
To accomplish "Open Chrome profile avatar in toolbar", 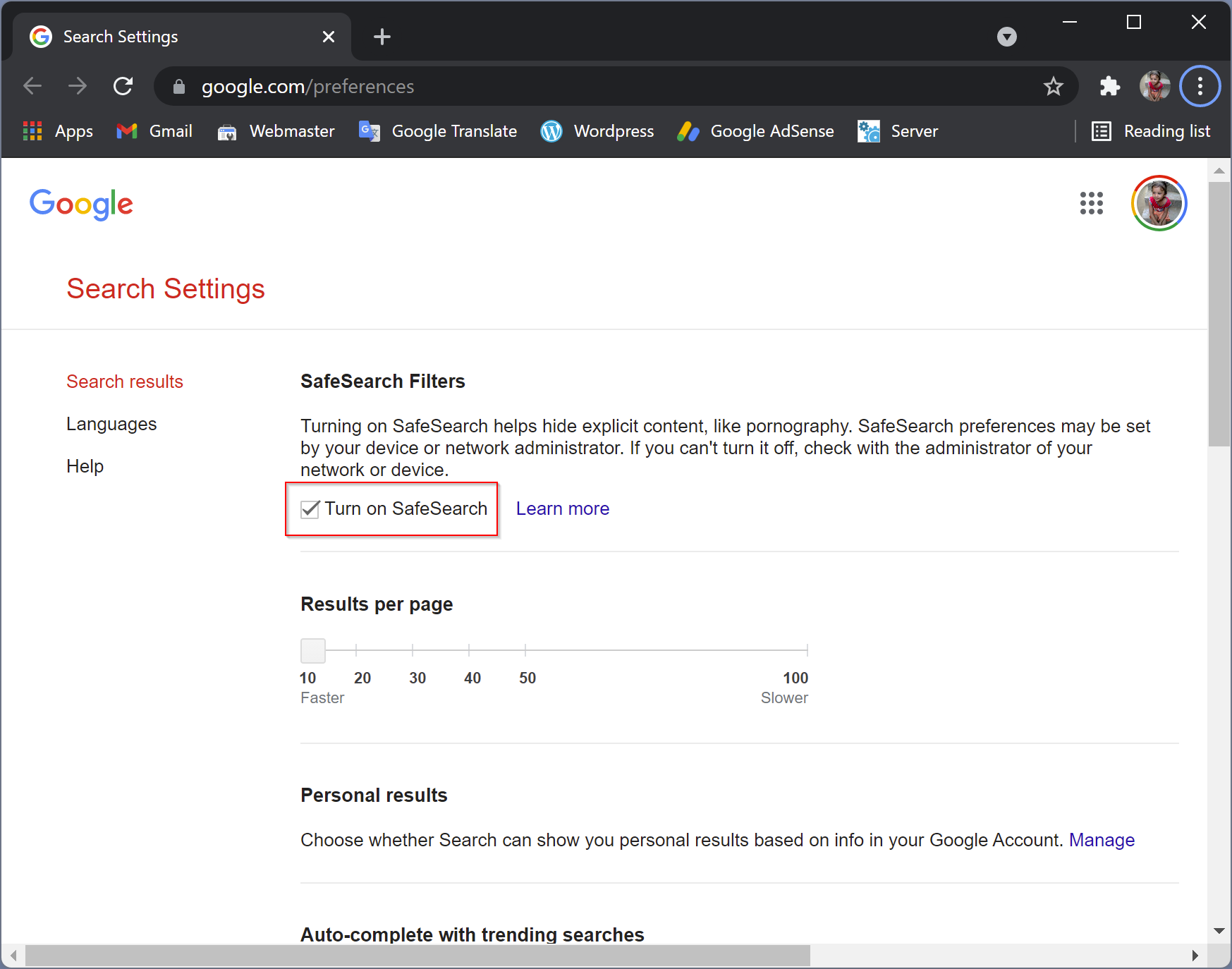I will coord(1154,86).
